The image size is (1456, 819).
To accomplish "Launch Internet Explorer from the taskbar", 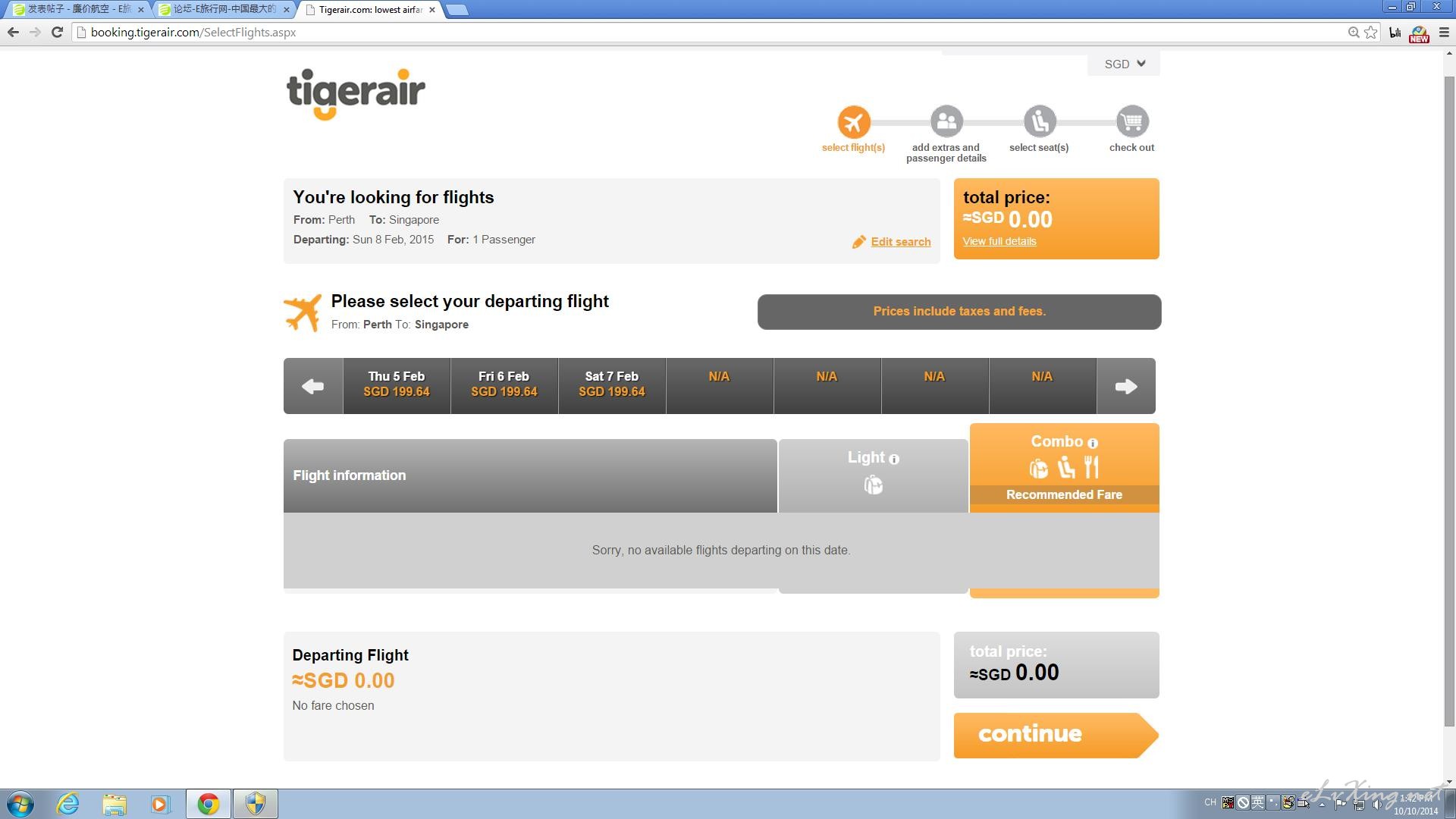I will [68, 804].
